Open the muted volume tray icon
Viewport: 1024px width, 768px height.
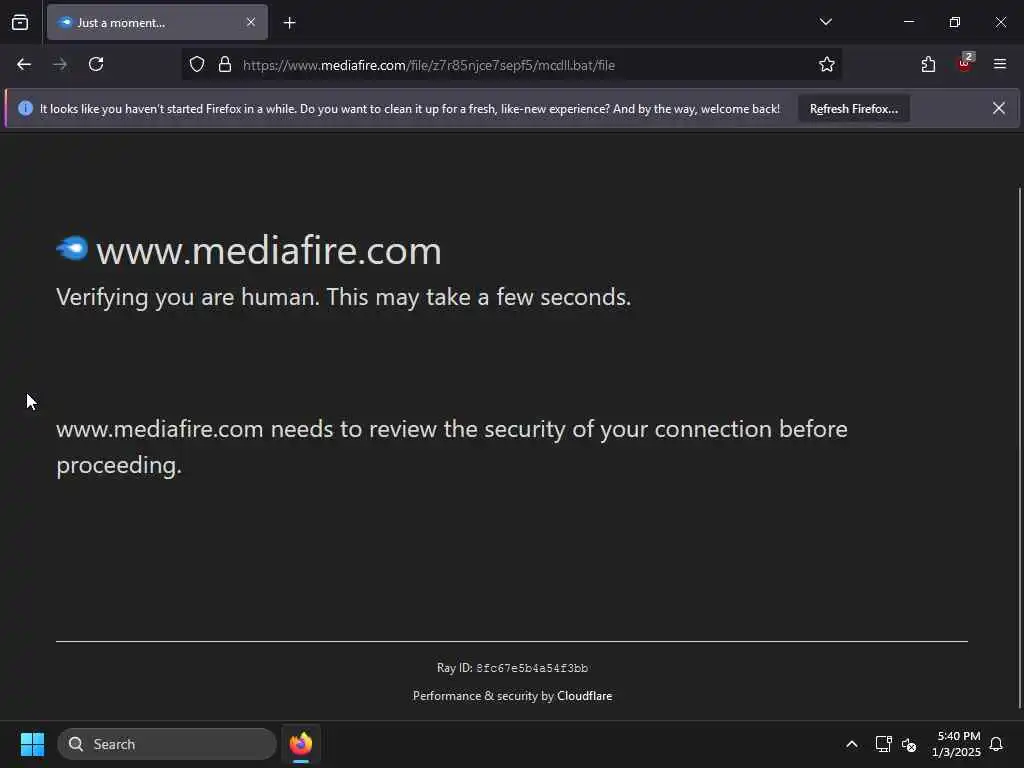[909, 744]
